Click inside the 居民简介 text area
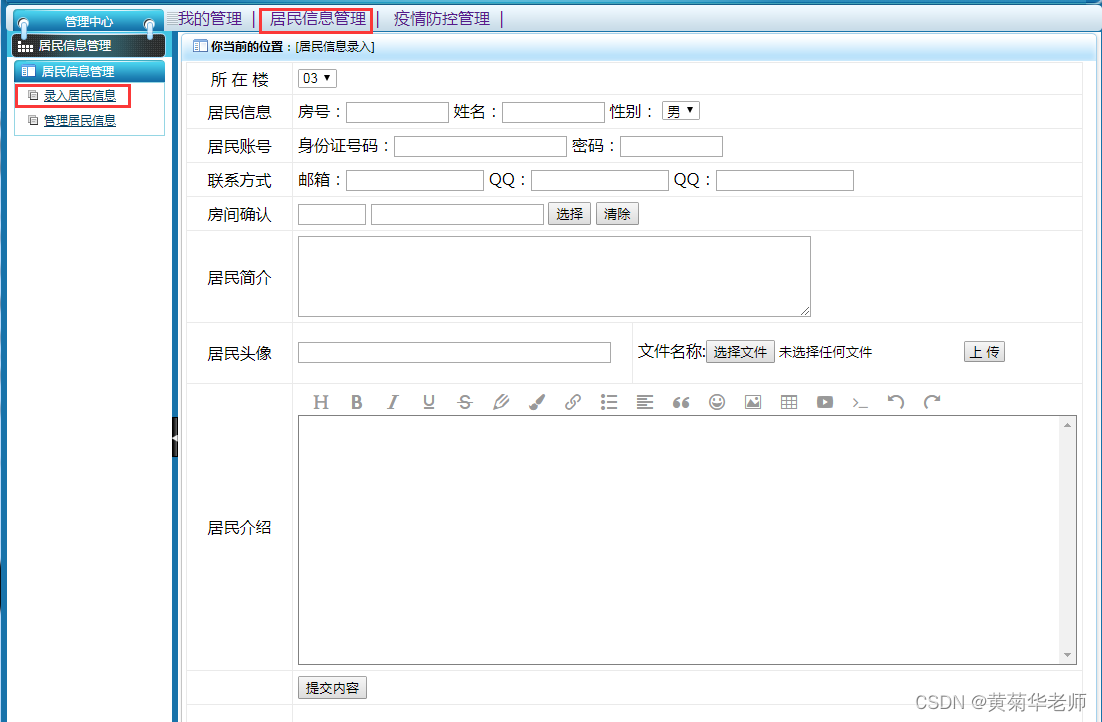This screenshot has width=1102, height=722. click(x=554, y=276)
